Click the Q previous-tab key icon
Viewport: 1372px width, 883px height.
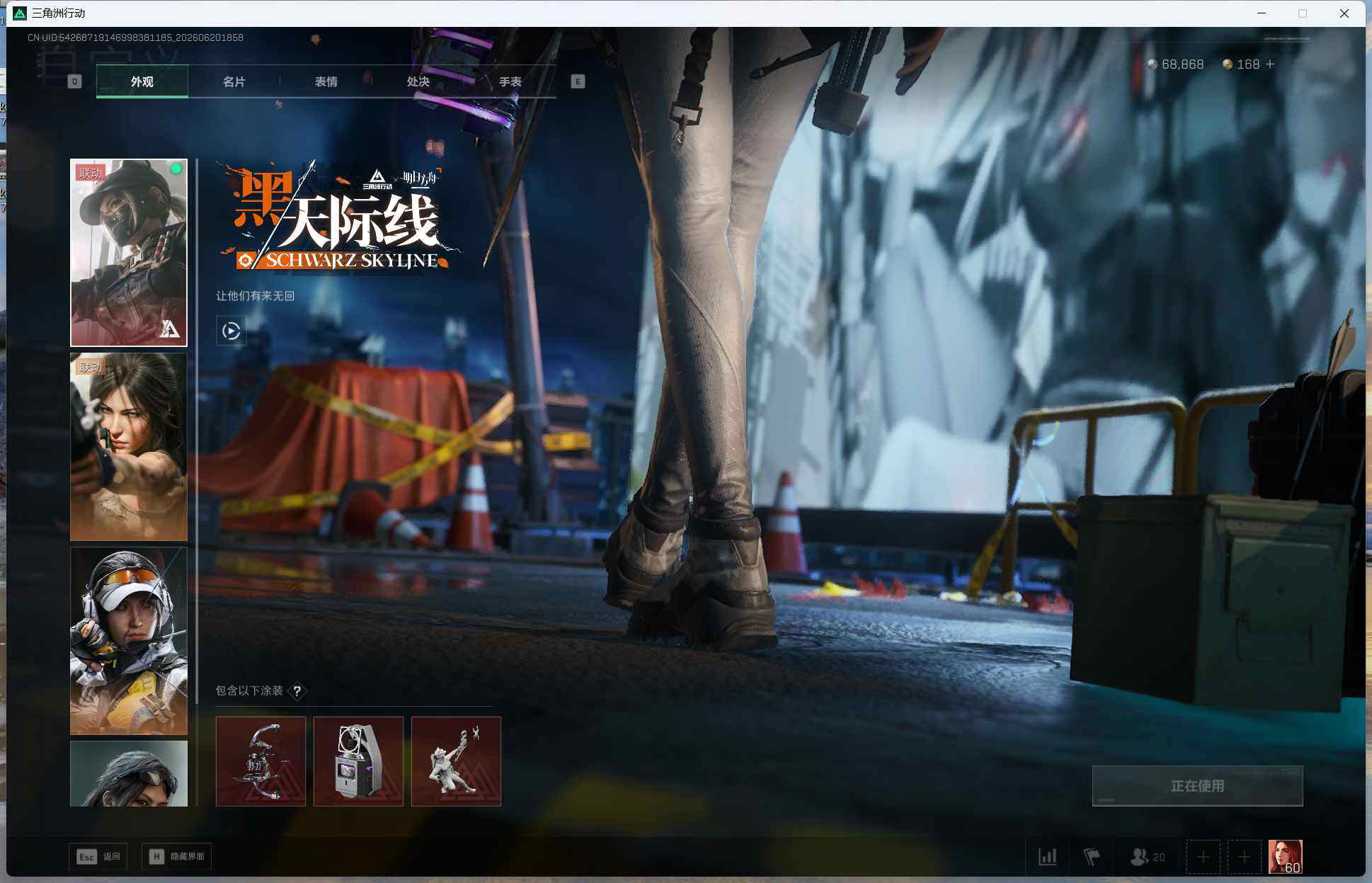74,81
